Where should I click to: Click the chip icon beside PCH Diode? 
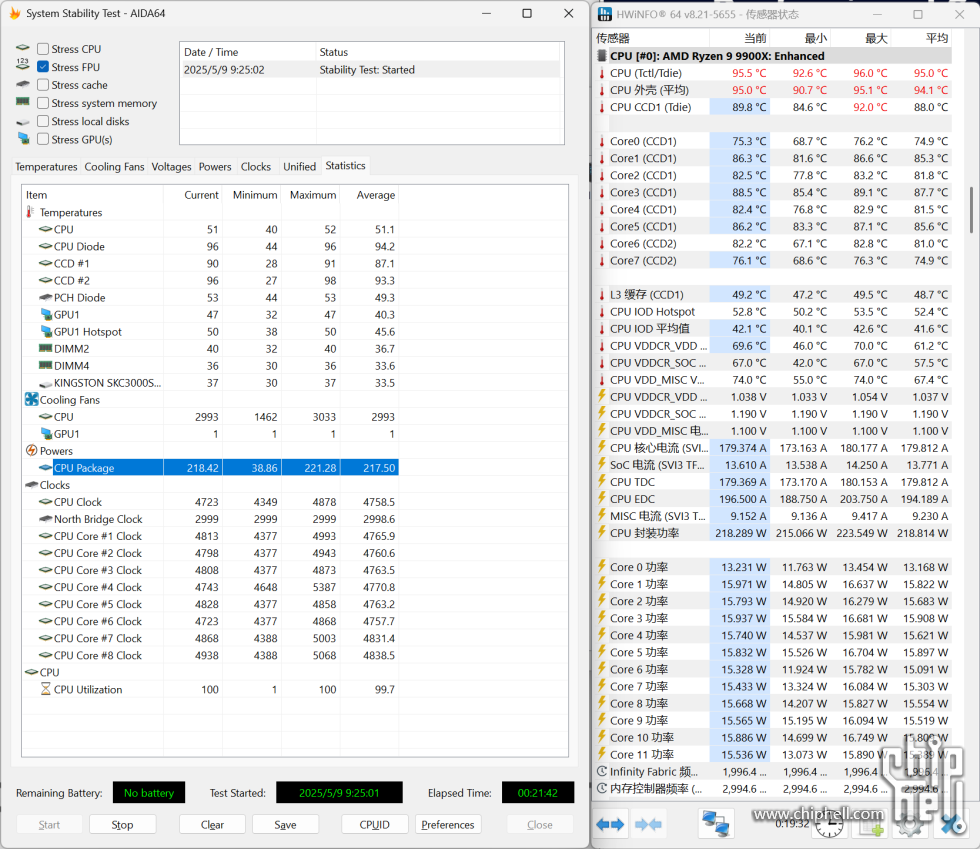coord(46,297)
